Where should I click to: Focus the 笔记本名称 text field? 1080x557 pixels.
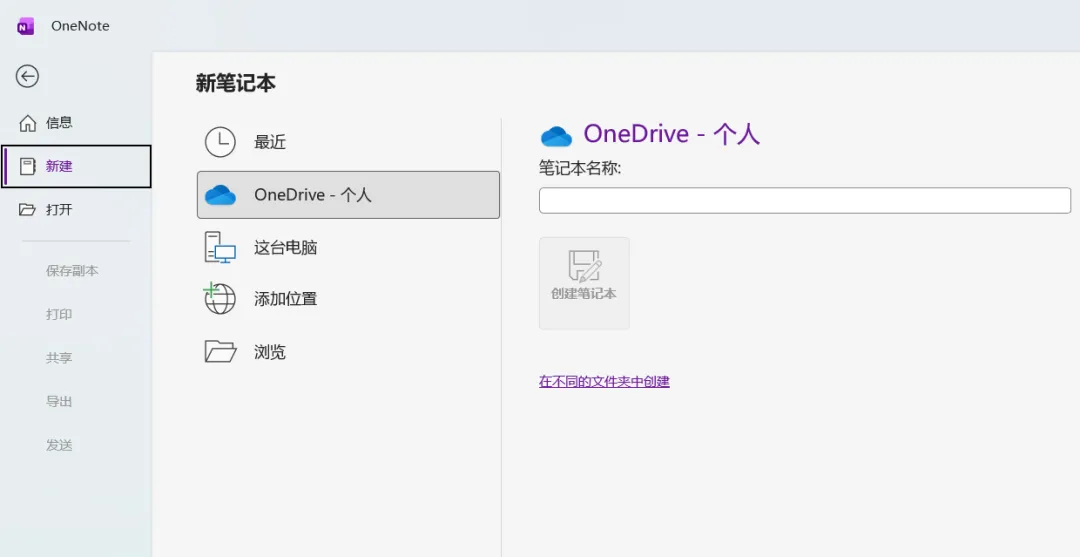coord(804,200)
